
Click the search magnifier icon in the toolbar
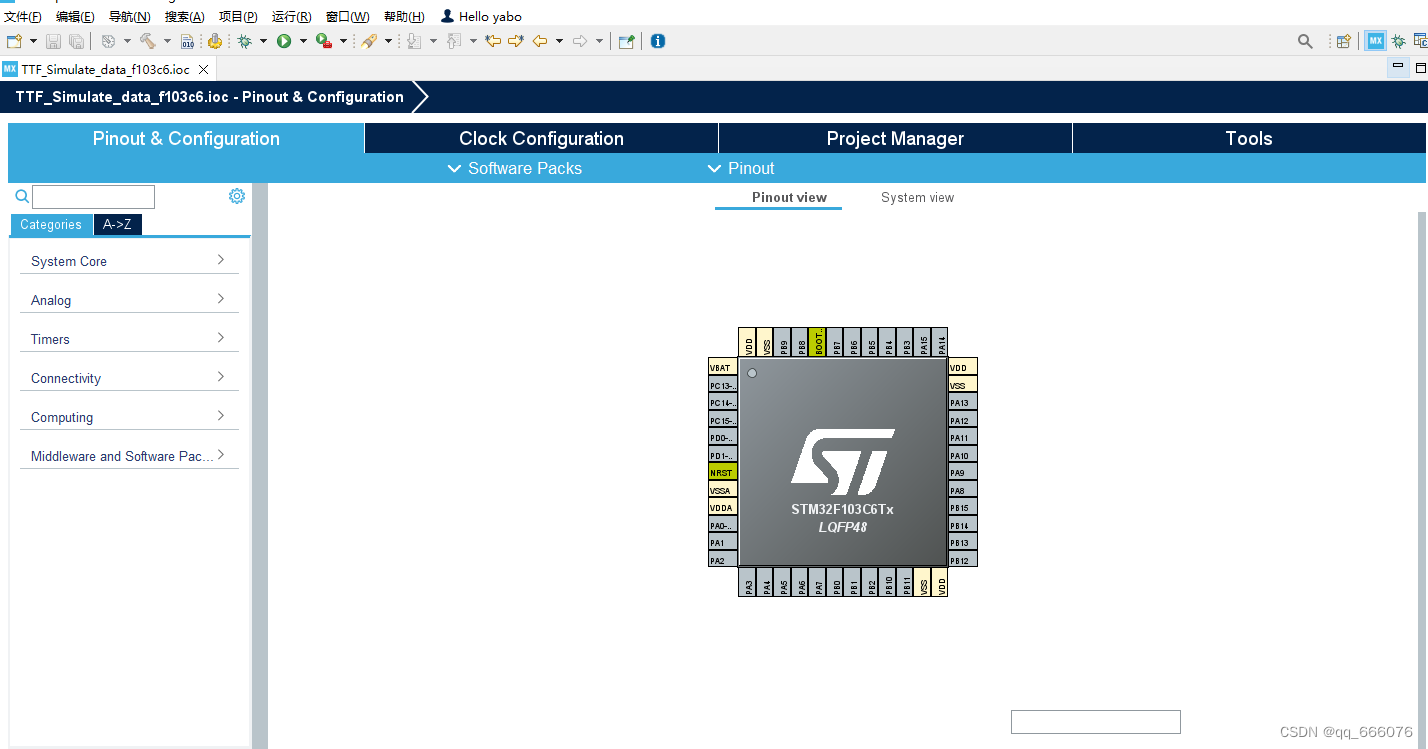click(1304, 41)
